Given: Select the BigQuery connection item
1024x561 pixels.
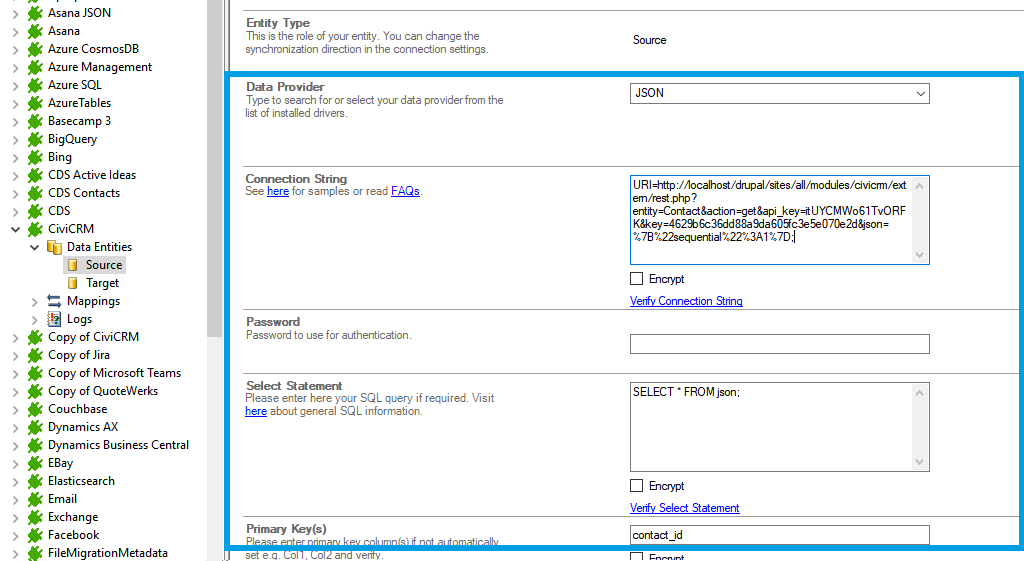Looking at the screenshot, I should [72, 139].
